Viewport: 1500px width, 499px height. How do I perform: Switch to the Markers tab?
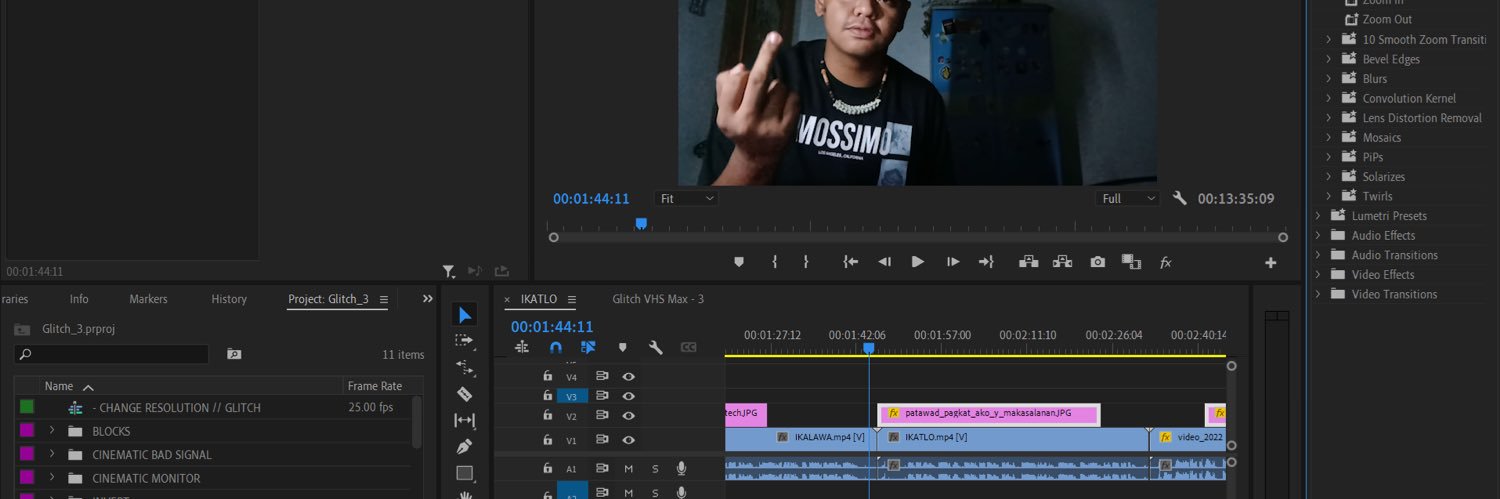(x=148, y=299)
